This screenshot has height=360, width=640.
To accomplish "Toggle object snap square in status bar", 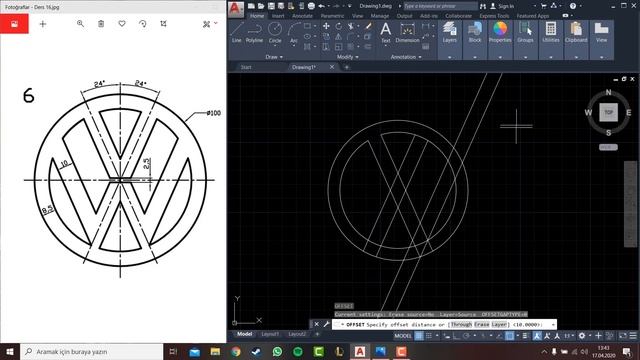I will (x=509, y=336).
